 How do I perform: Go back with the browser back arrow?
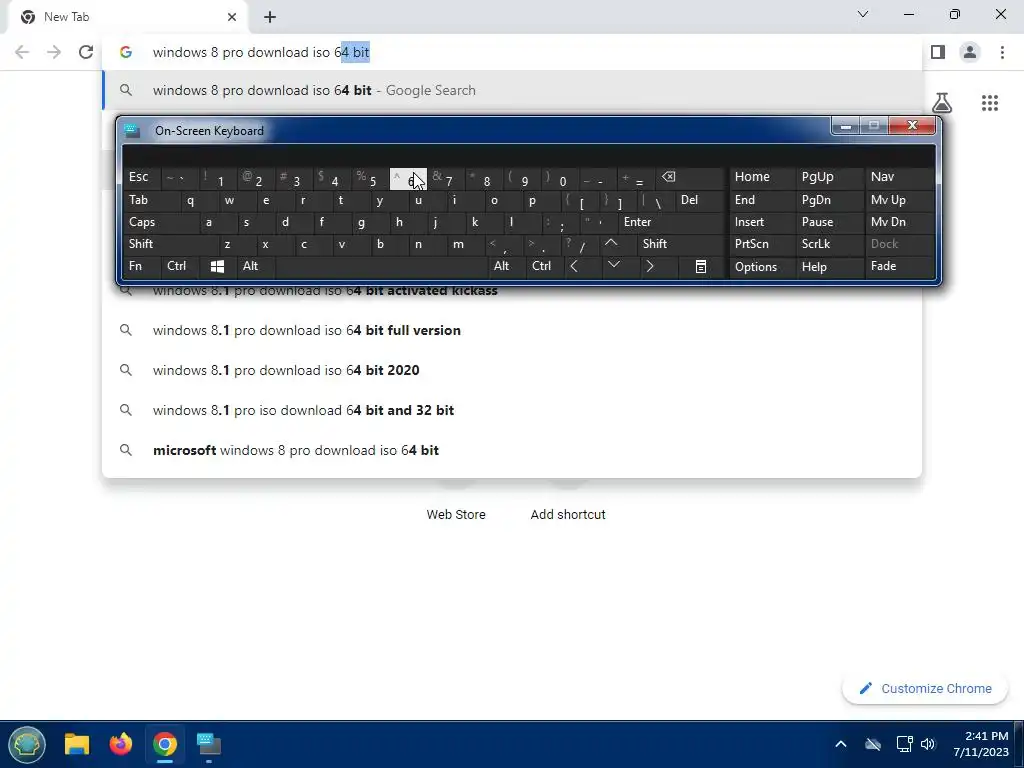coord(22,52)
